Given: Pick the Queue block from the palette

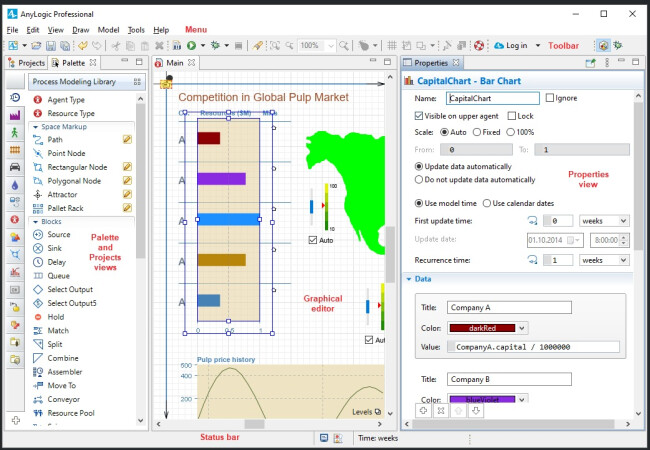Looking at the screenshot, I should [x=57, y=275].
